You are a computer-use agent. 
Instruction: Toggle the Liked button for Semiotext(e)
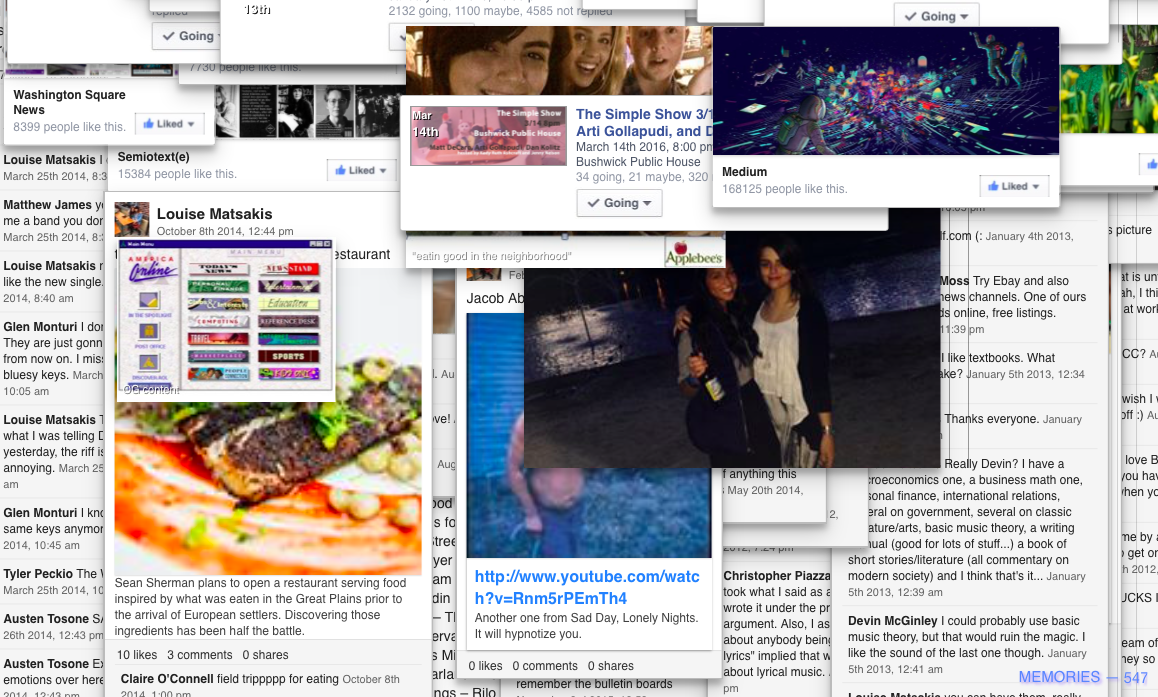[360, 171]
